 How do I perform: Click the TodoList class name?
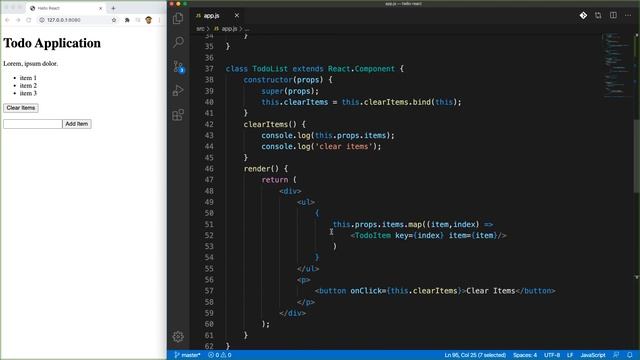pyautogui.click(x=270, y=69)
